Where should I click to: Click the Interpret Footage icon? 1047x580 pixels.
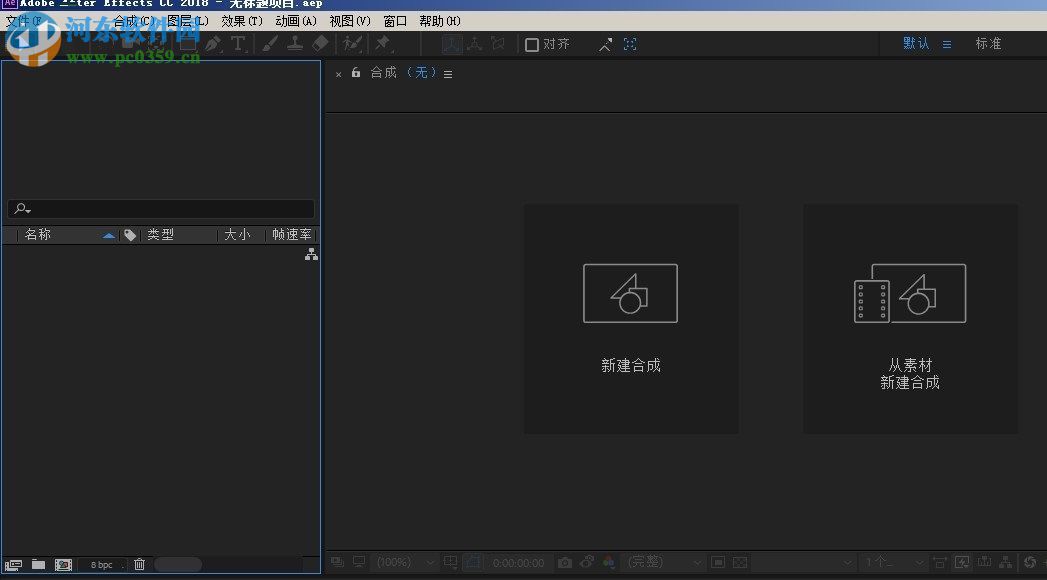(x=14, y=564)
